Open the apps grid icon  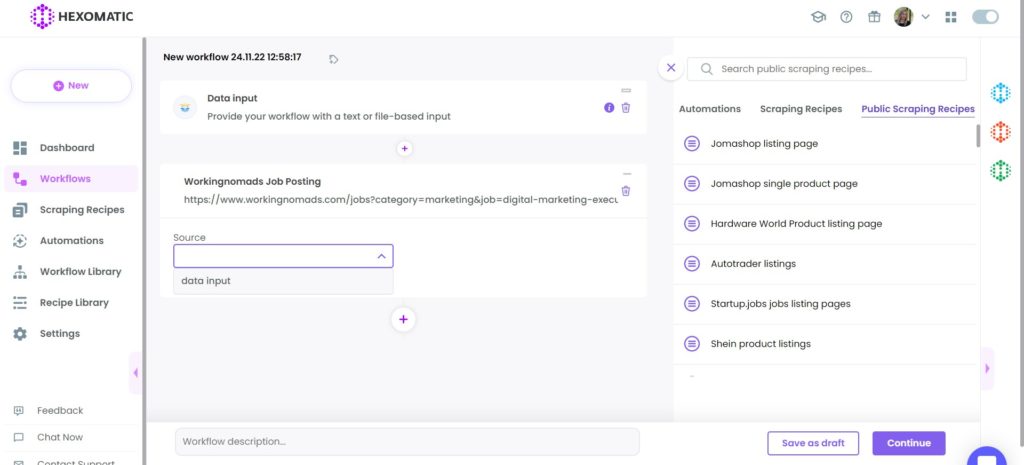coord(951,17)
